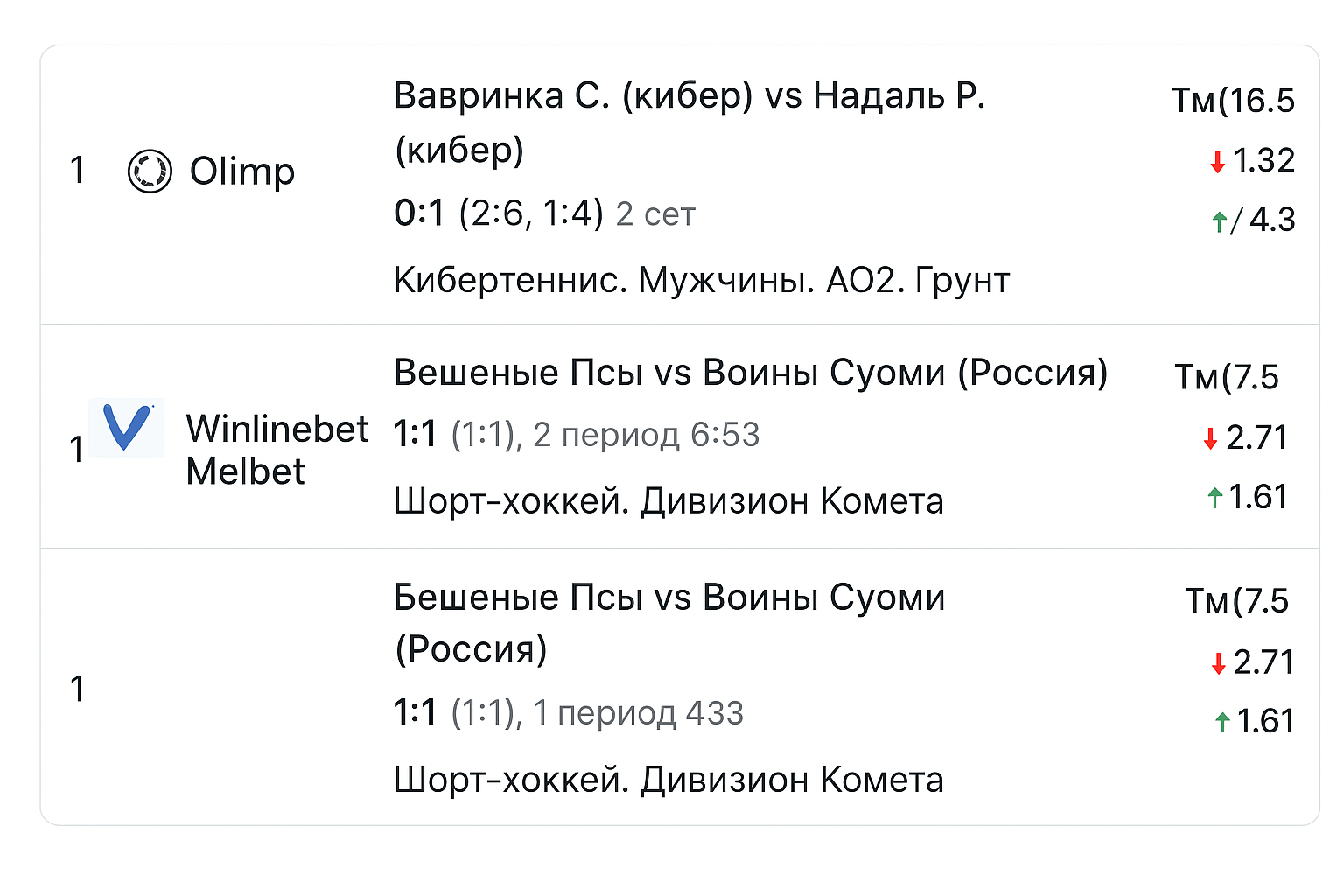Click red down arrow in the last row

click(x=1218, y=663)
